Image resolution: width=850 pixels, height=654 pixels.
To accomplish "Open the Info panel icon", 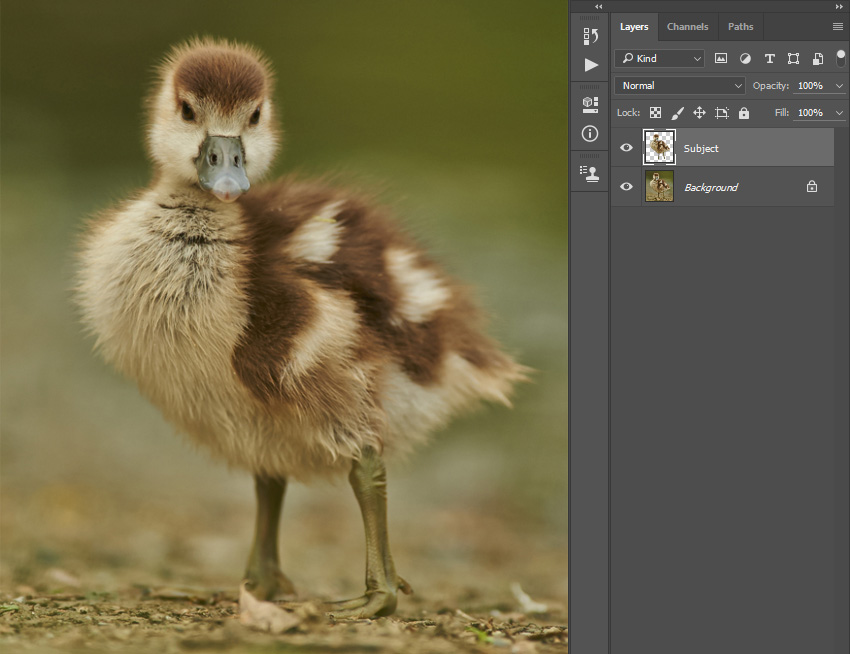I will (x=590, y=133).
